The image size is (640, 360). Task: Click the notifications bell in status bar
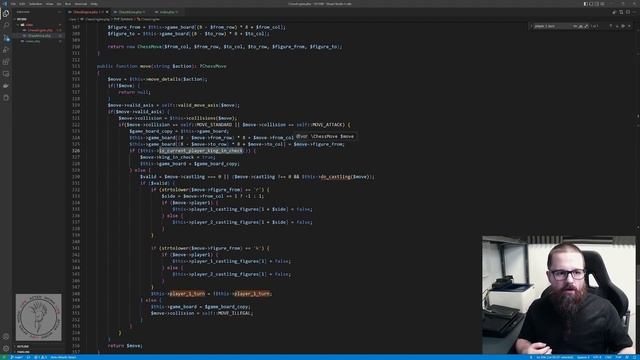tap(635, 357)
